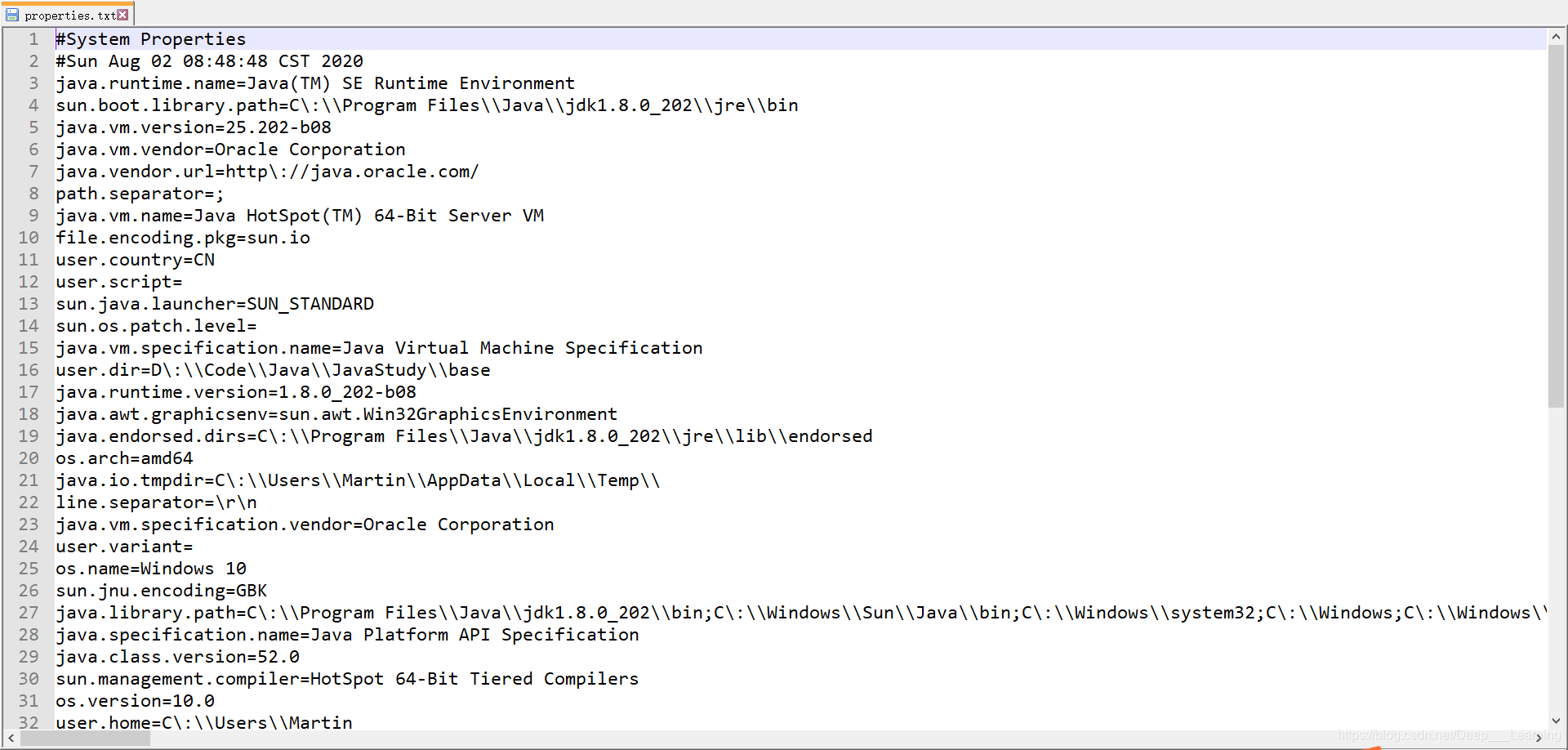Viewport: 1568px width, 750px height.
Task: Click the file.encoding.pkg=sun.io line
Action: 183,238
